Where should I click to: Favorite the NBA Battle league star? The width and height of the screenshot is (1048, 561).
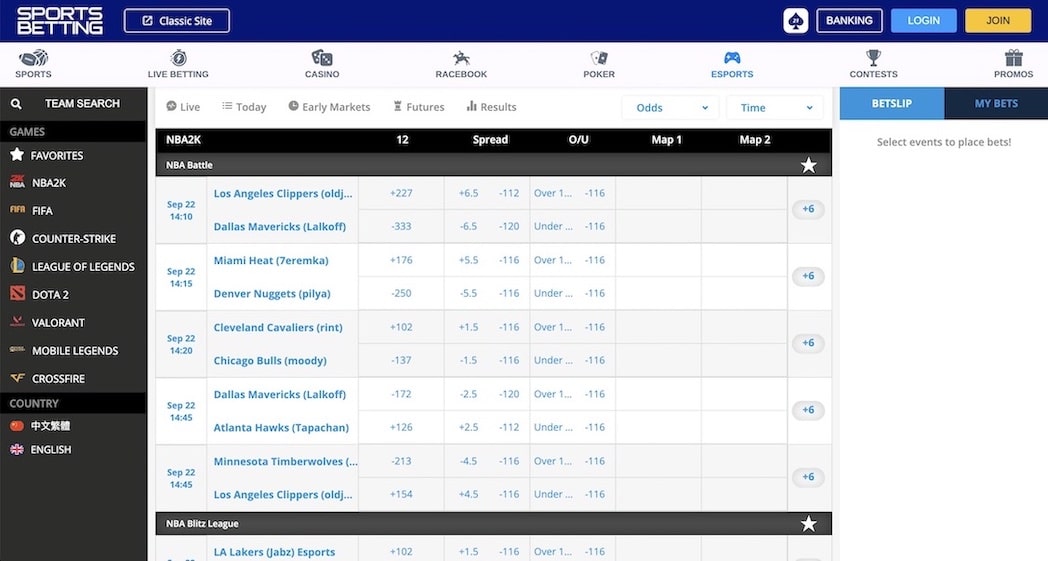[x=809, y=165]
